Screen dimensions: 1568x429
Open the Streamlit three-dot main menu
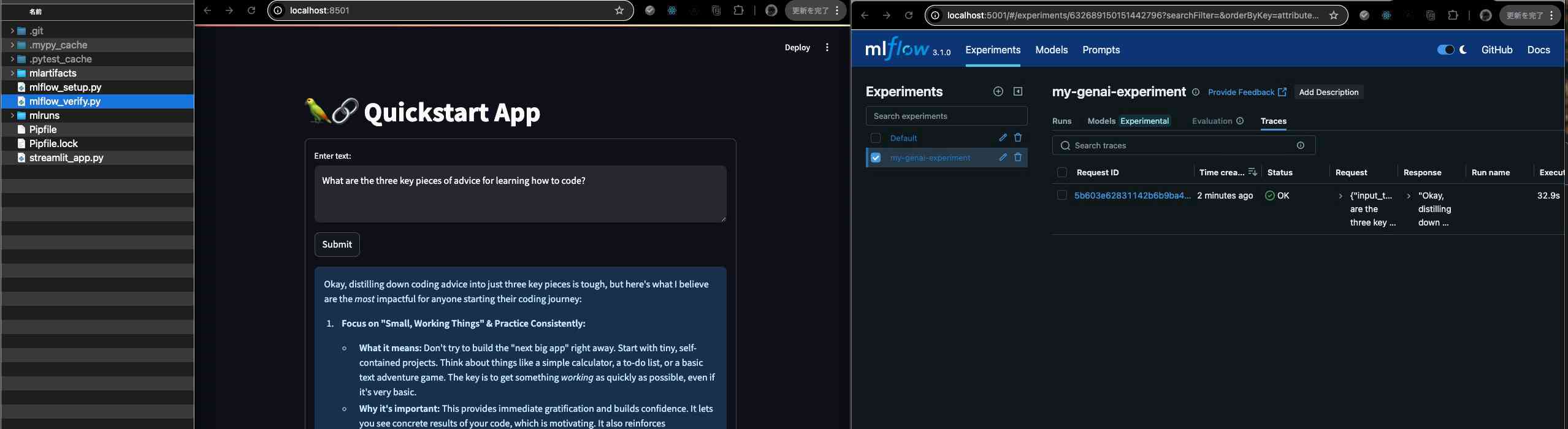(827, 48)
